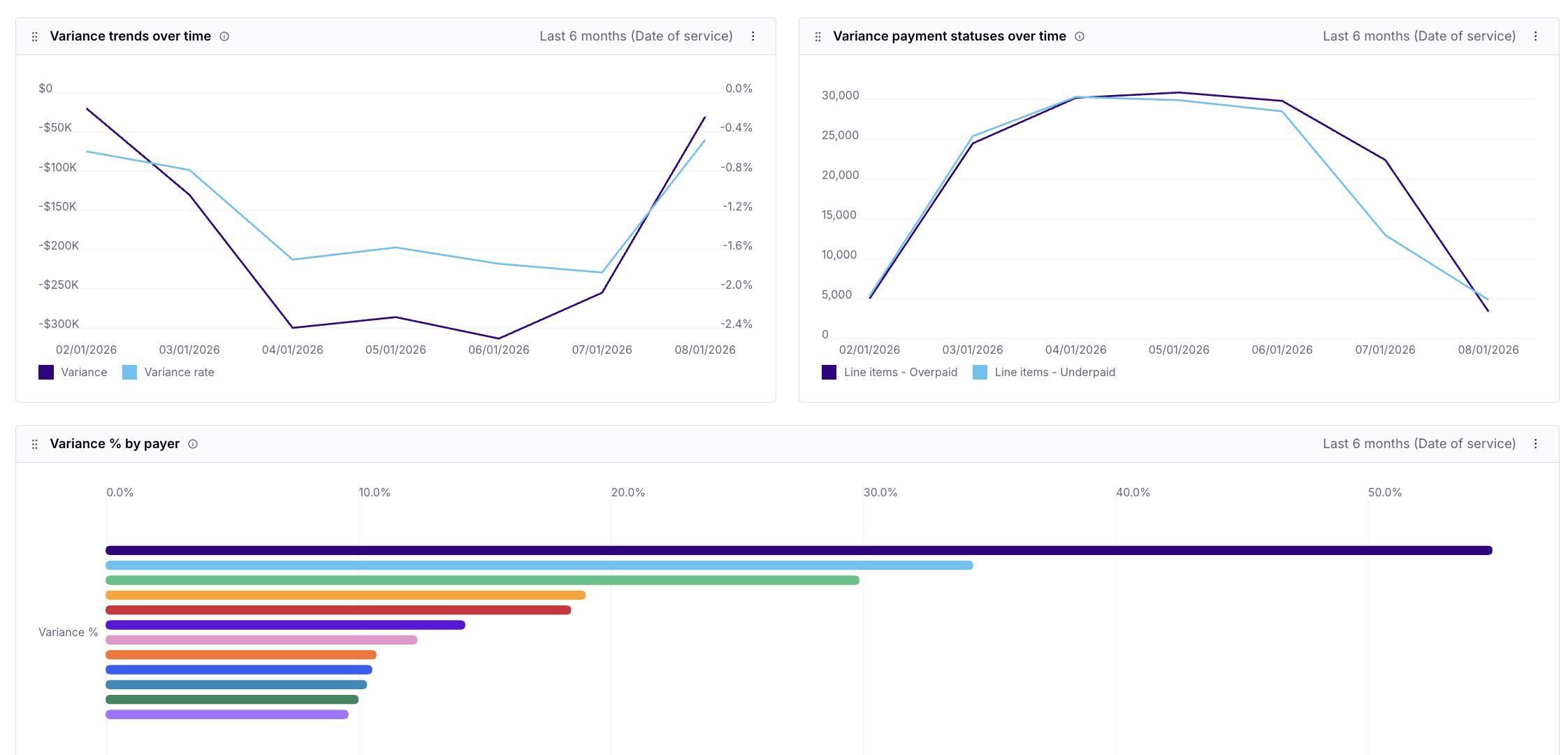This screenshot has height=755, width=1568.
Task: Select the light green payer bar
Action: pos(482,580)
